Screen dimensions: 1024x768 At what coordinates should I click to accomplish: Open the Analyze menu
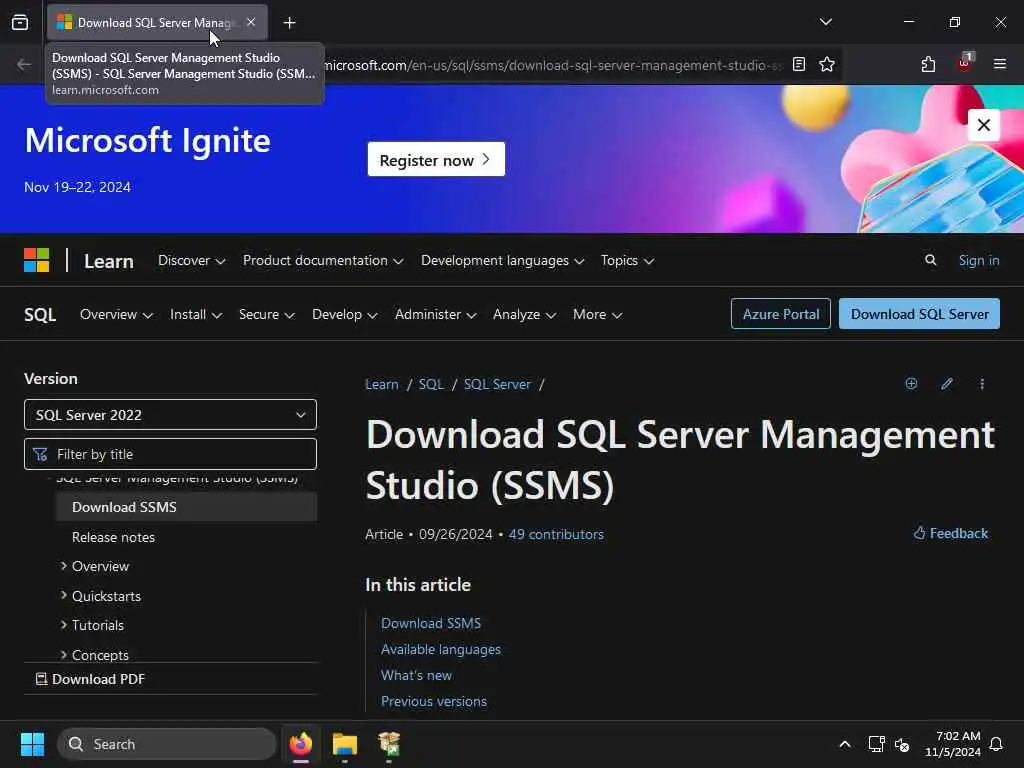[524, 315]
